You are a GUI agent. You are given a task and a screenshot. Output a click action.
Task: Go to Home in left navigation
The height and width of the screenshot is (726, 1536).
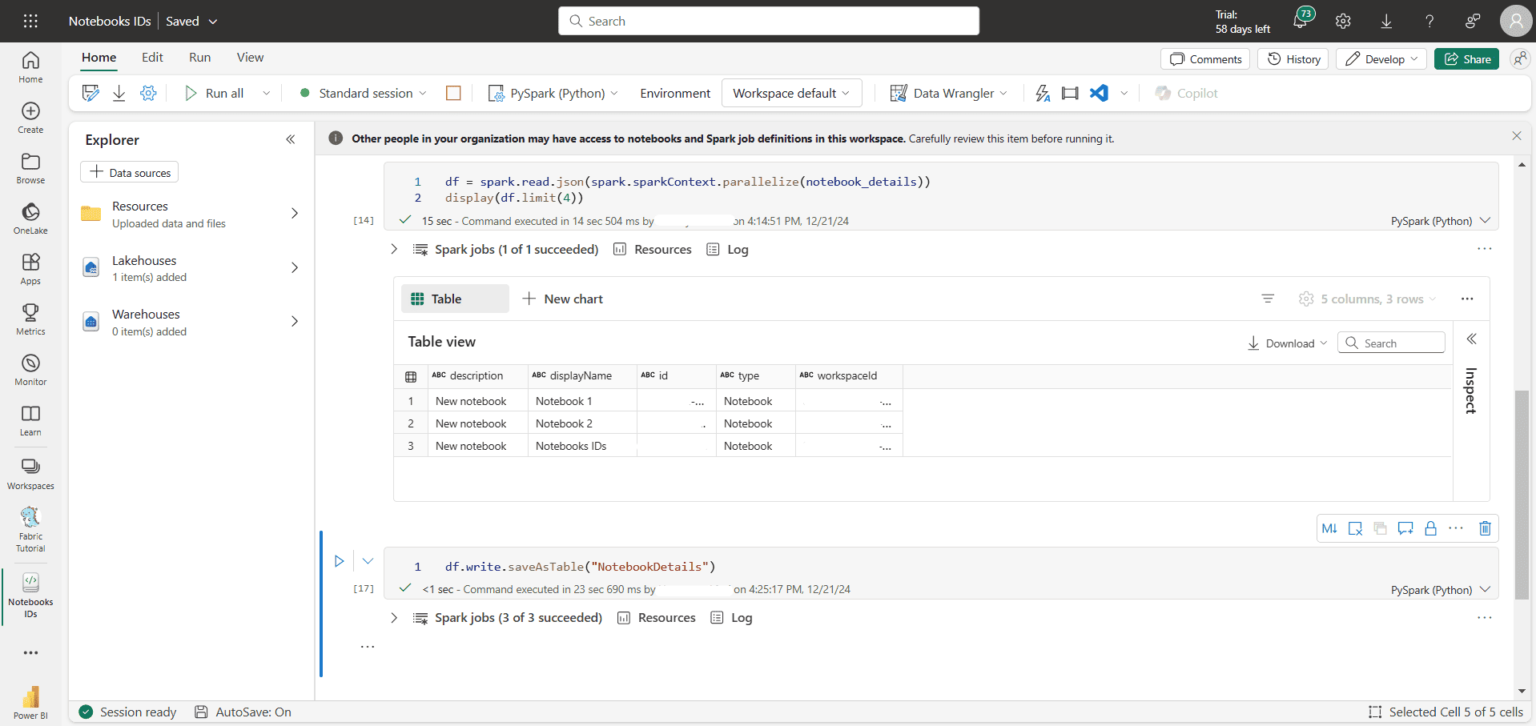(x=30, y=67)
